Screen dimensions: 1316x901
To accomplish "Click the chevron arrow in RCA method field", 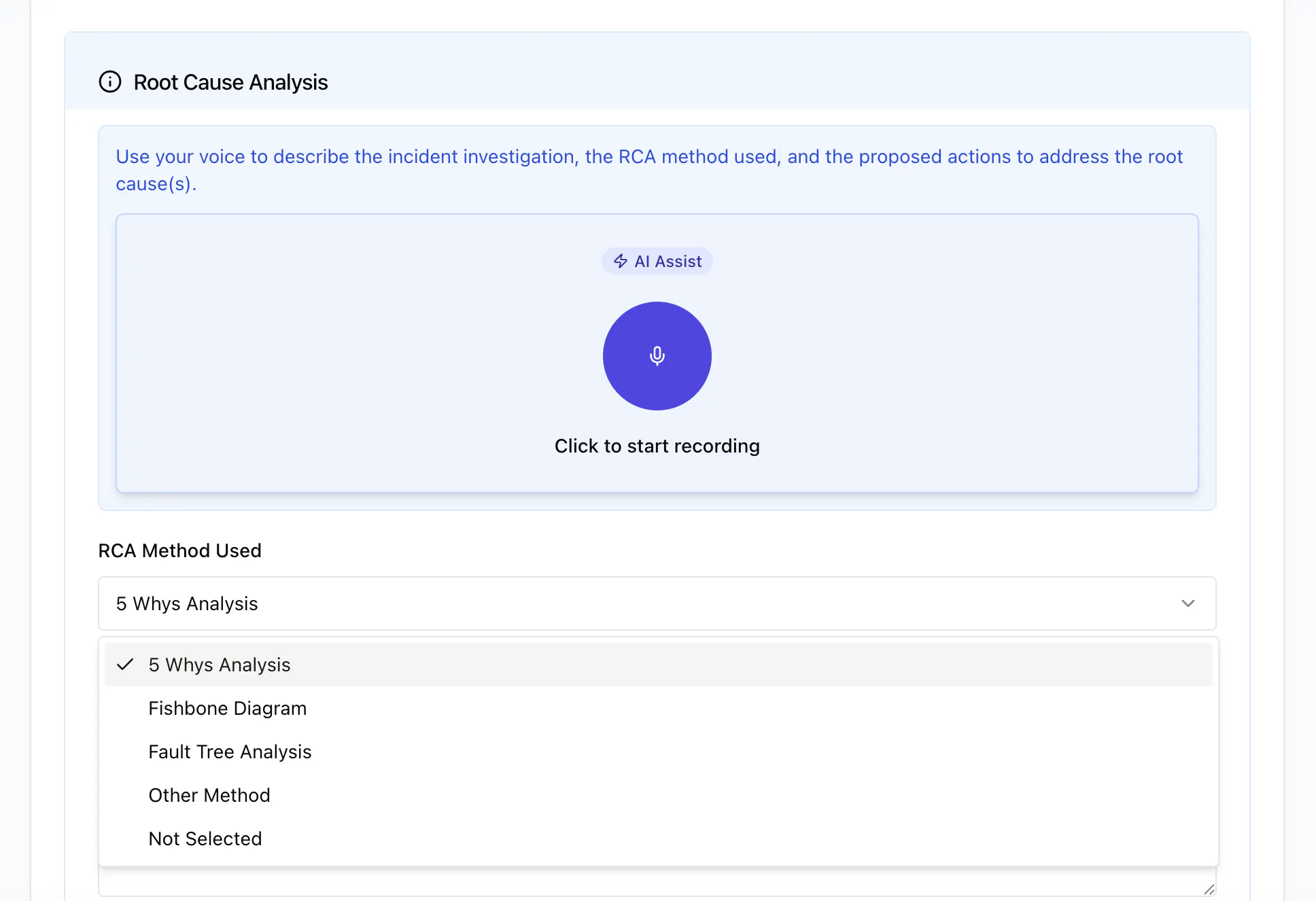I will click(x=1188, y=603).
